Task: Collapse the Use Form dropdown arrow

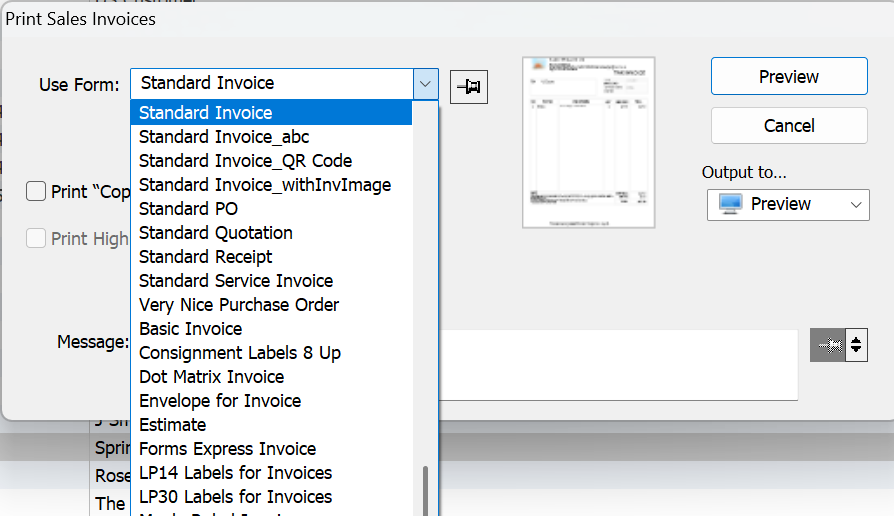Action: 425,84
